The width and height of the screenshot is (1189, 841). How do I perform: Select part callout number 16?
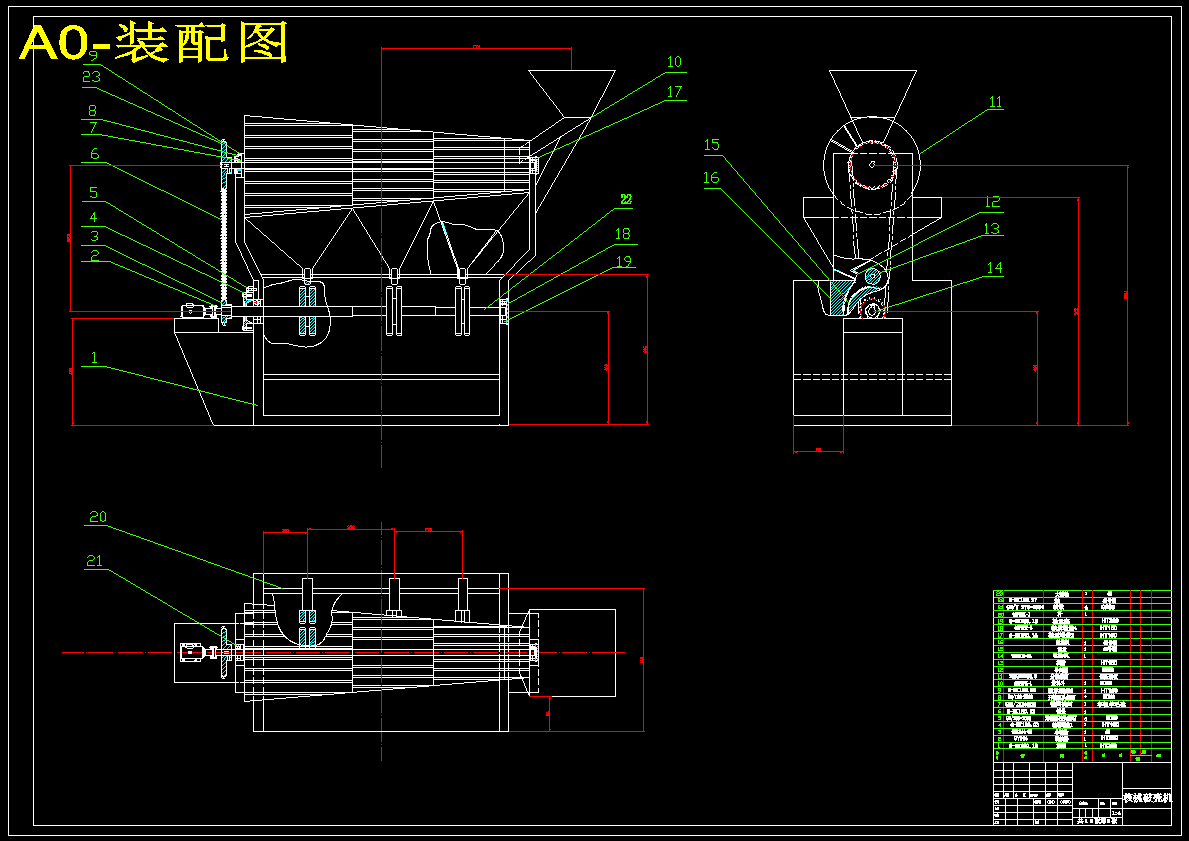tap(711, 177)
